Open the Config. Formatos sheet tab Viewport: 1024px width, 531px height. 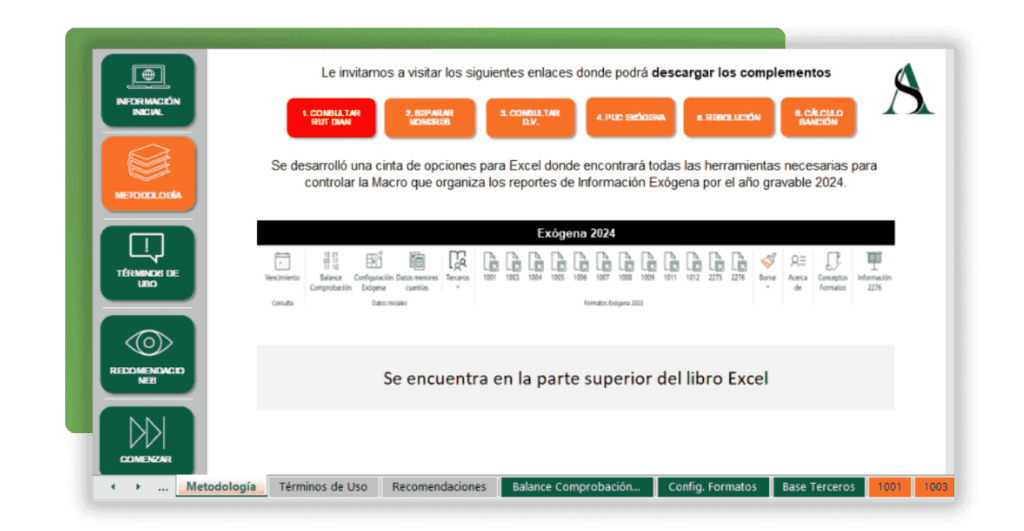(713, 487)
